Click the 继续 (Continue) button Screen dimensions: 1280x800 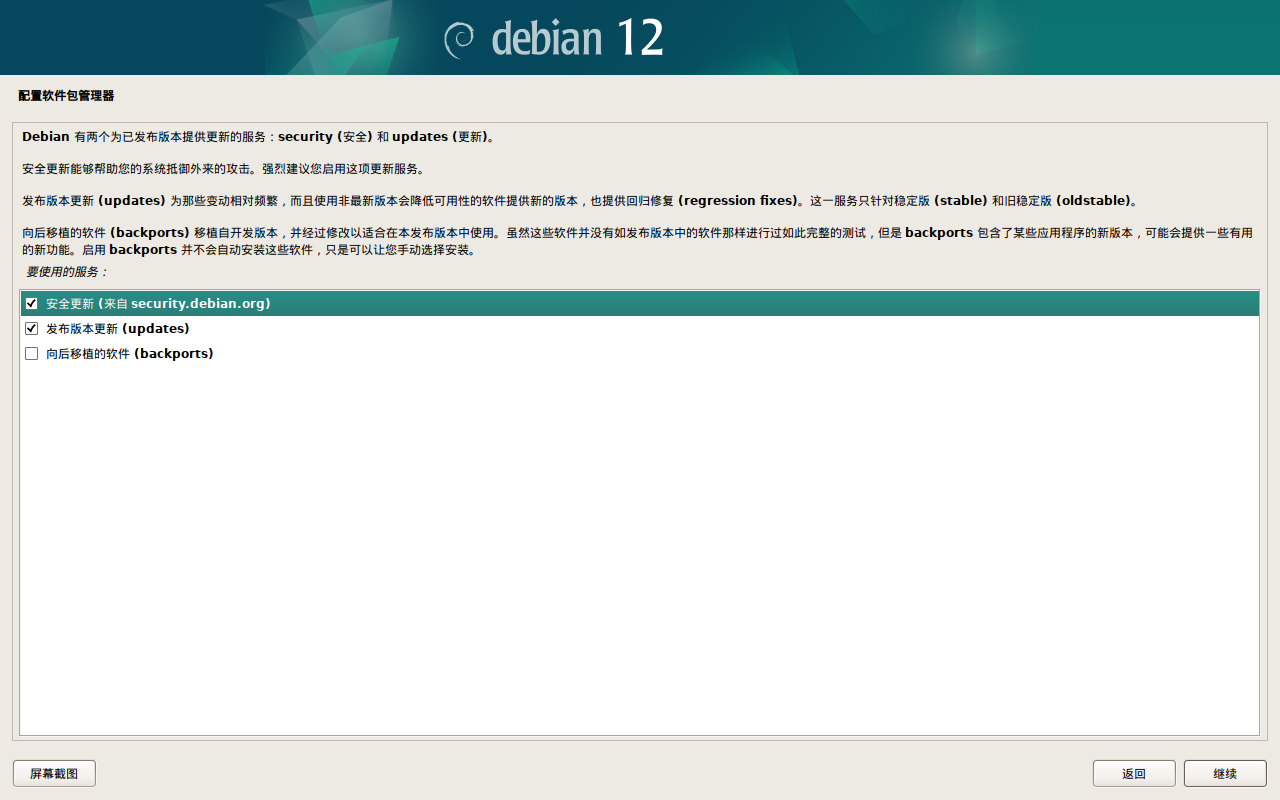coord(1225,773)
